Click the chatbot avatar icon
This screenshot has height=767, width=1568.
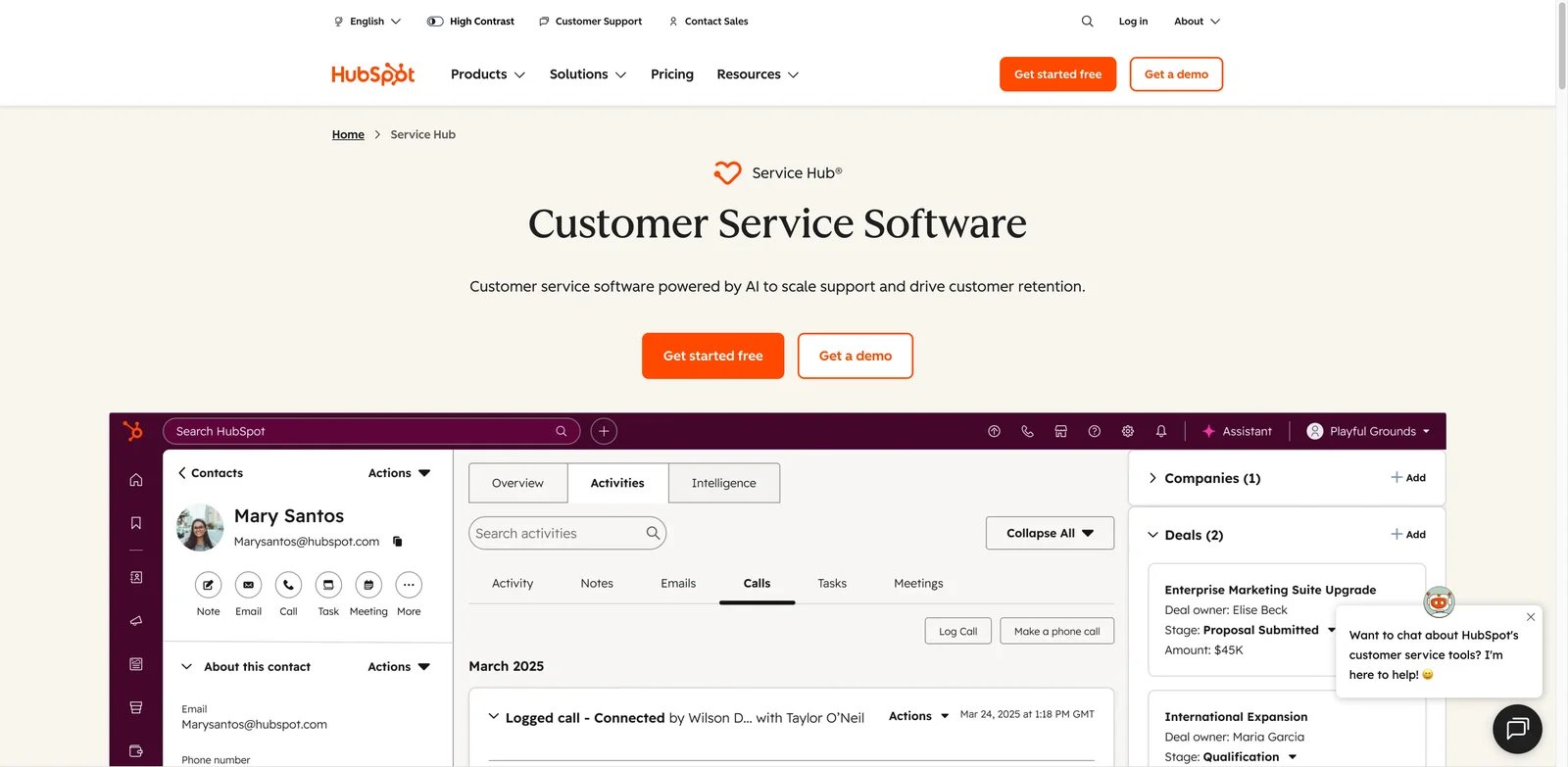[x=1439, y=601]
